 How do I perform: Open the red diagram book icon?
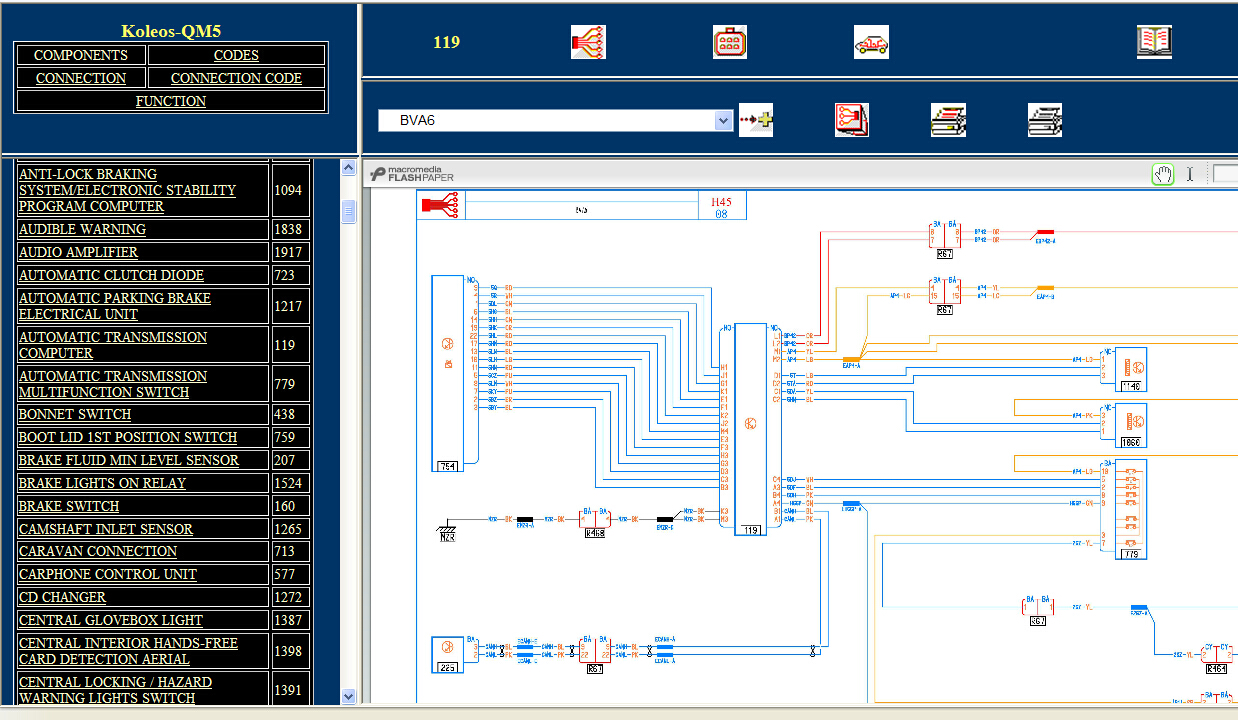(852, 120)
